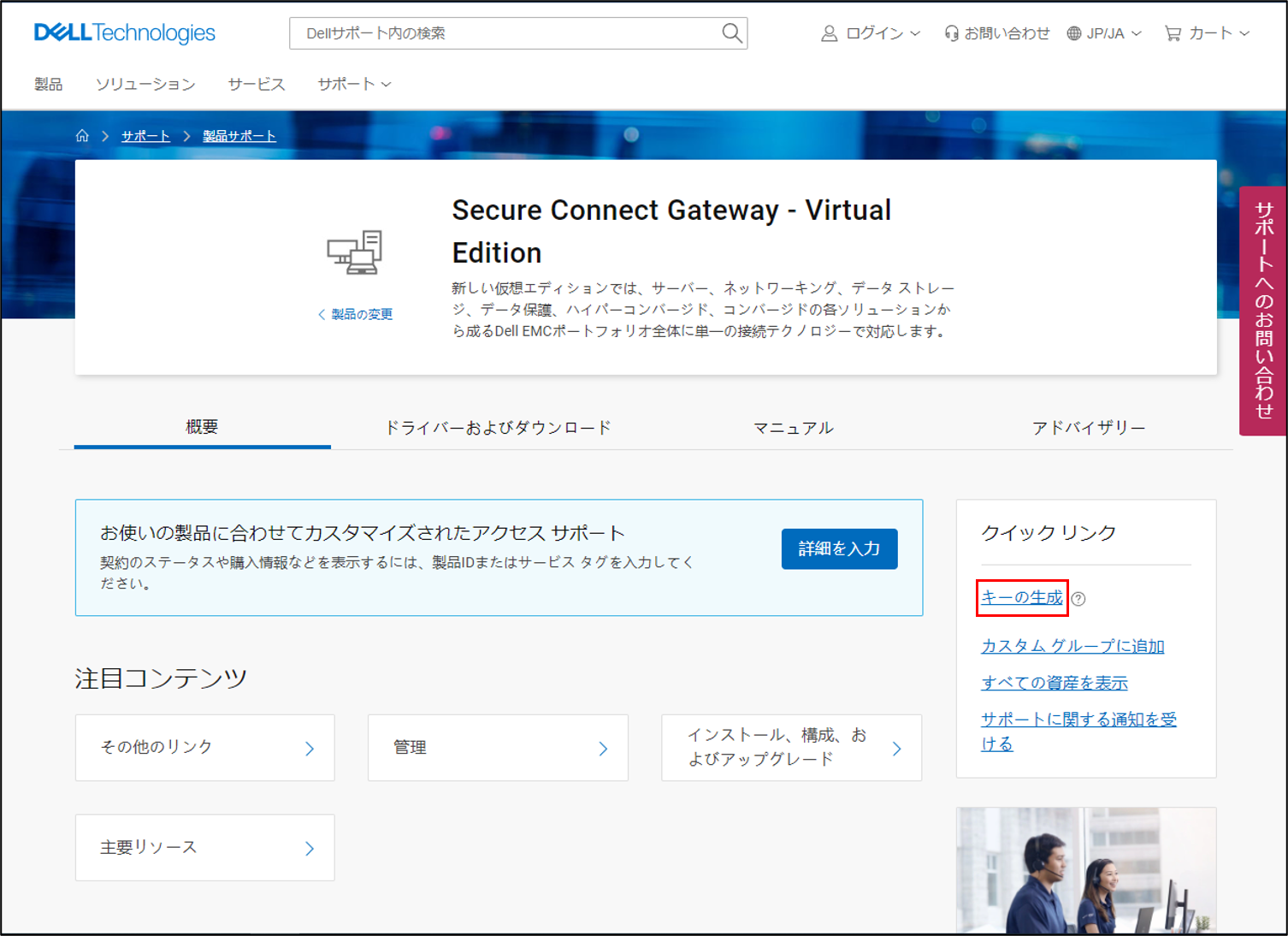The width and height of the screenshot is (1288, 936).
Task: Click サポートに関する通知を受ける link
Action: tap(1078, 732)
